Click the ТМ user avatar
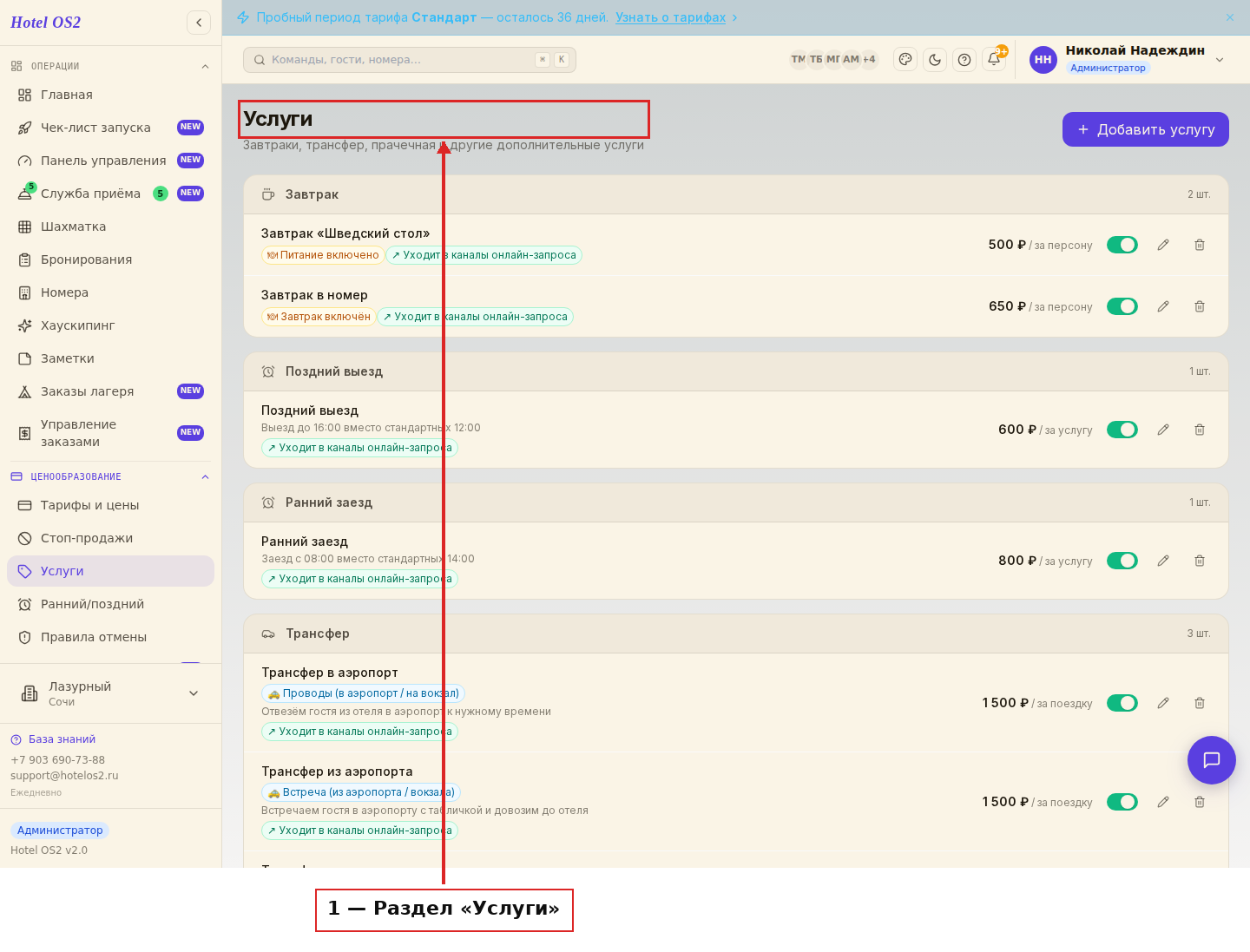Viewport: 1250px width, 952px height. tap(798, 59)
